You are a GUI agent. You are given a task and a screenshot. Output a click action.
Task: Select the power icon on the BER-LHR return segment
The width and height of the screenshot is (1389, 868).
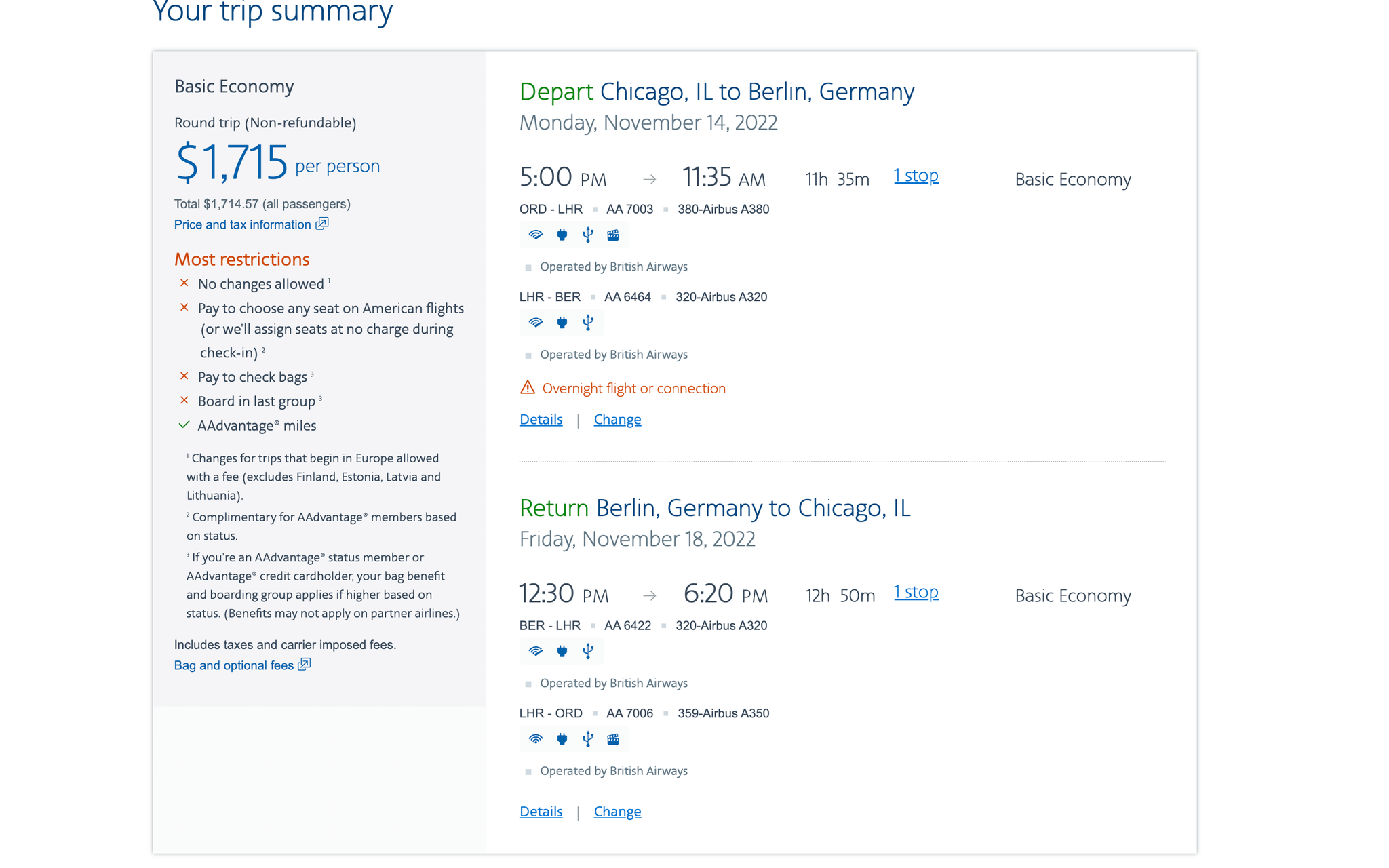pyautogui.click(x=562, y=651)
